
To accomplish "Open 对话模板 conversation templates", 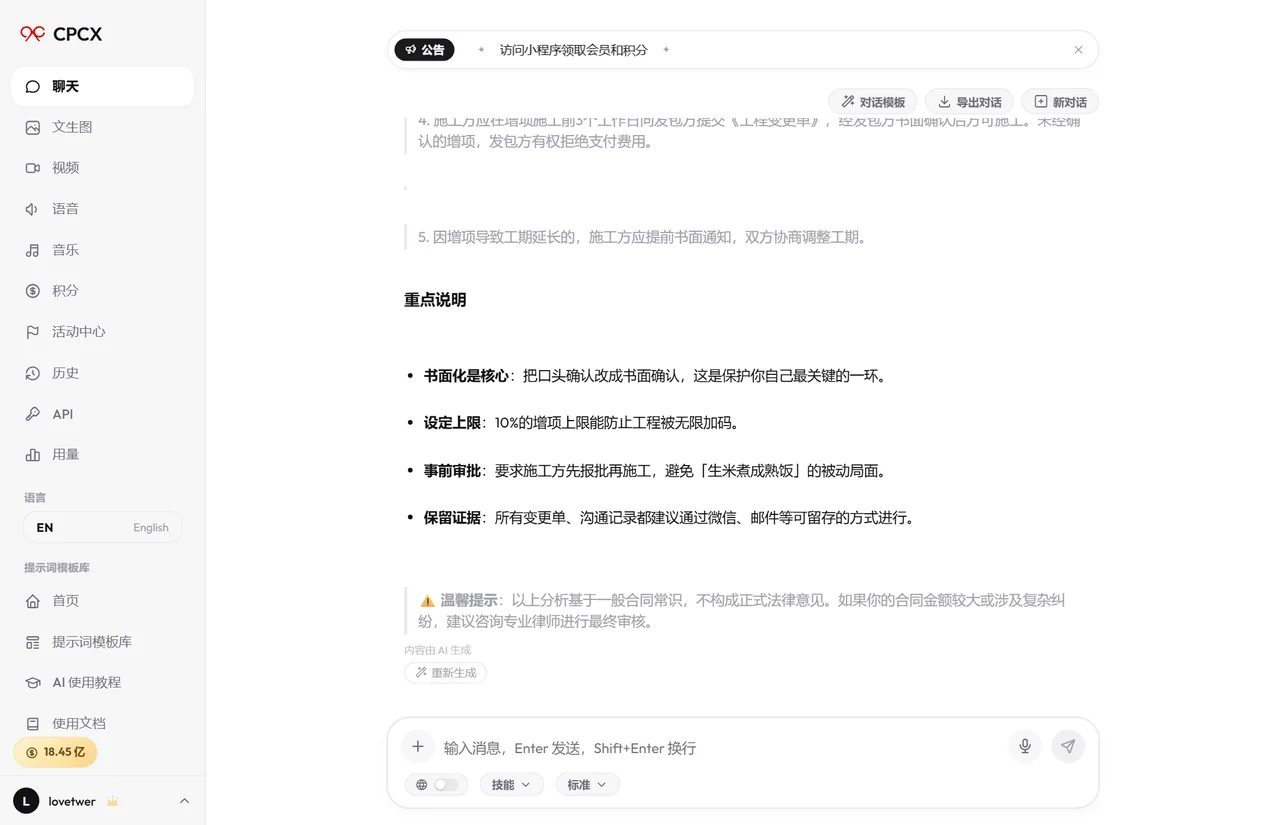I will point(873,102).
